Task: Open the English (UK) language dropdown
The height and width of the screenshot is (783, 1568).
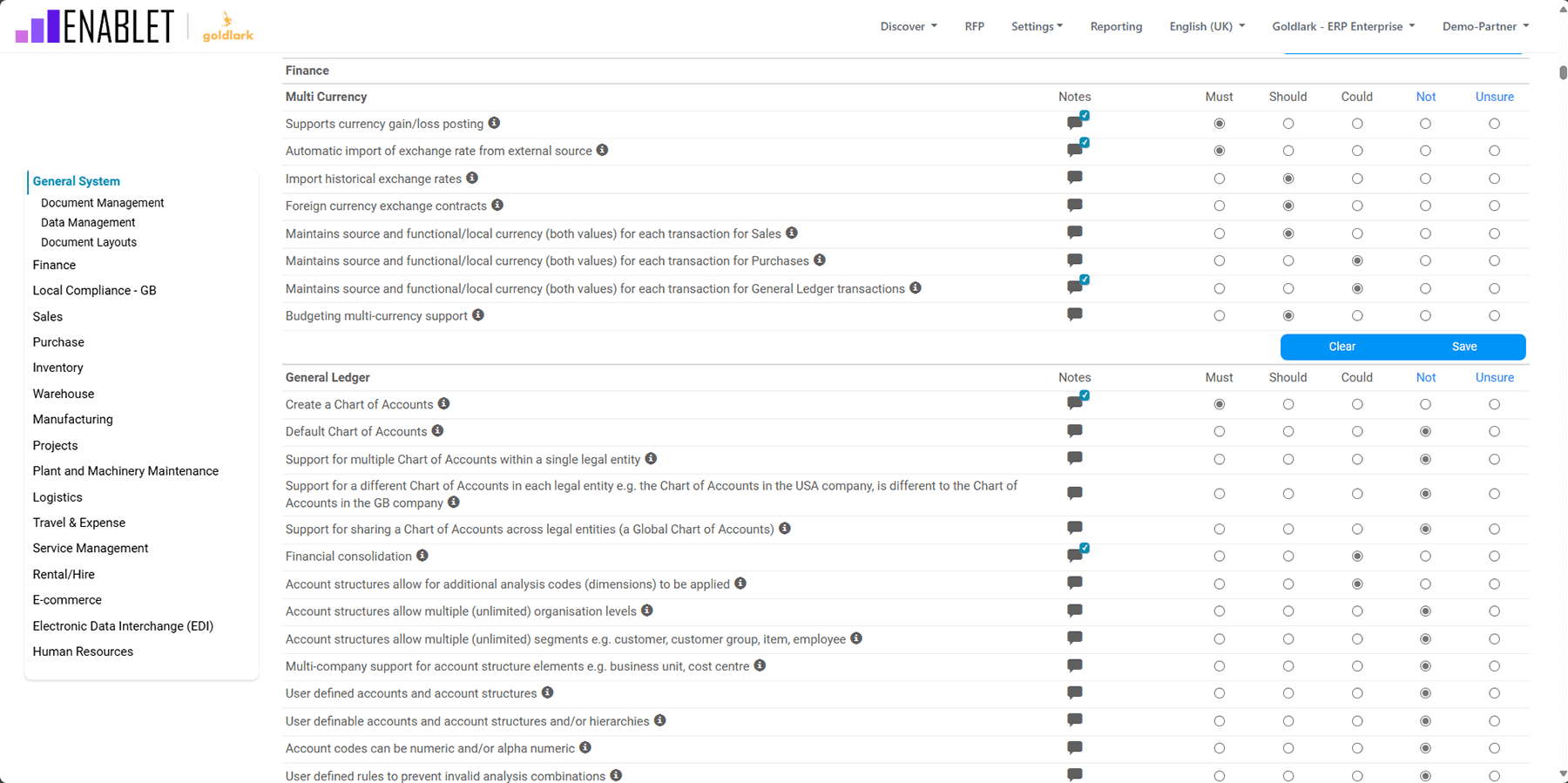Action: coord(1206,26)
